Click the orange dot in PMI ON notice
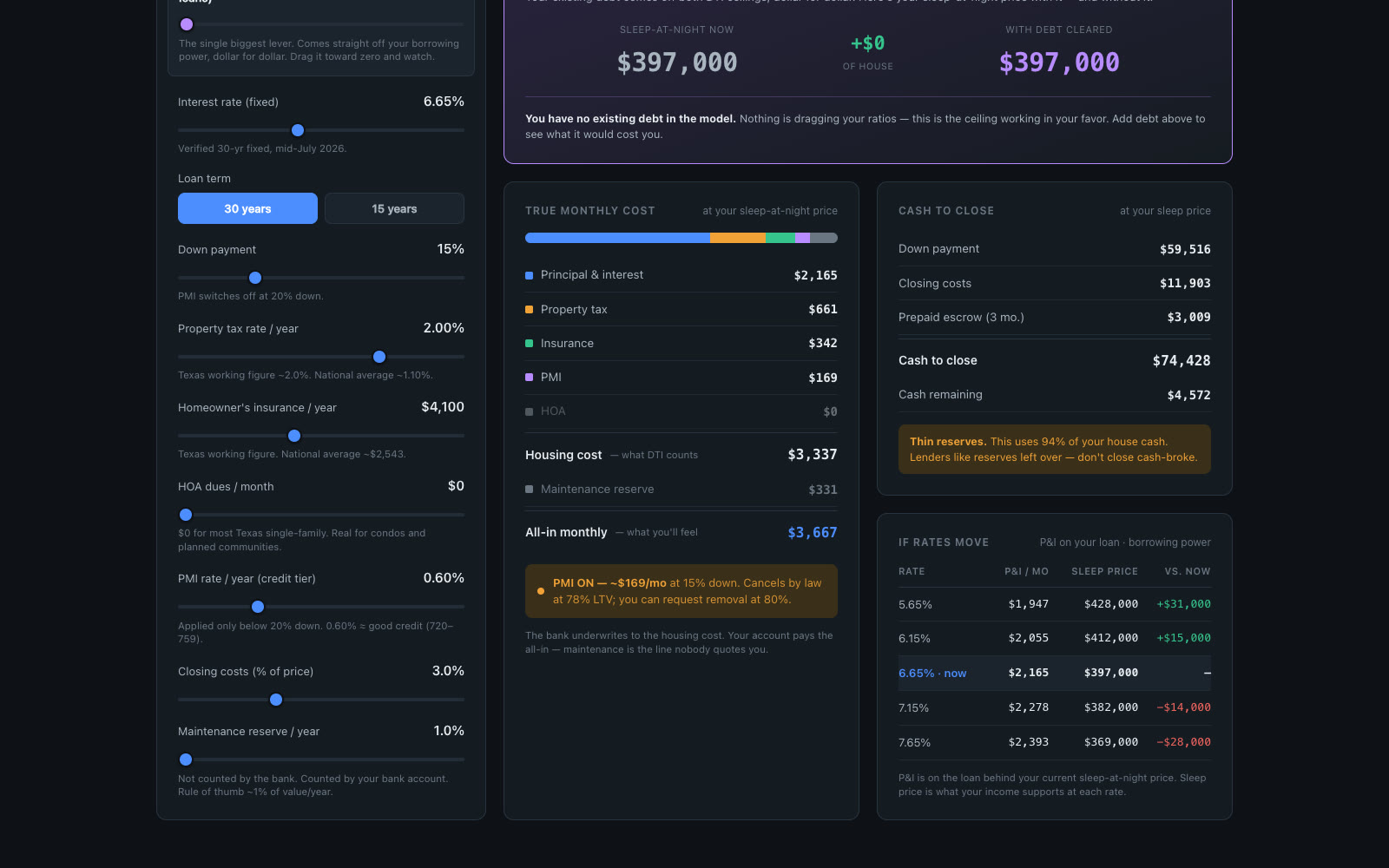Viewport: 1389px width, 868px height. click(x=541, y=591)
